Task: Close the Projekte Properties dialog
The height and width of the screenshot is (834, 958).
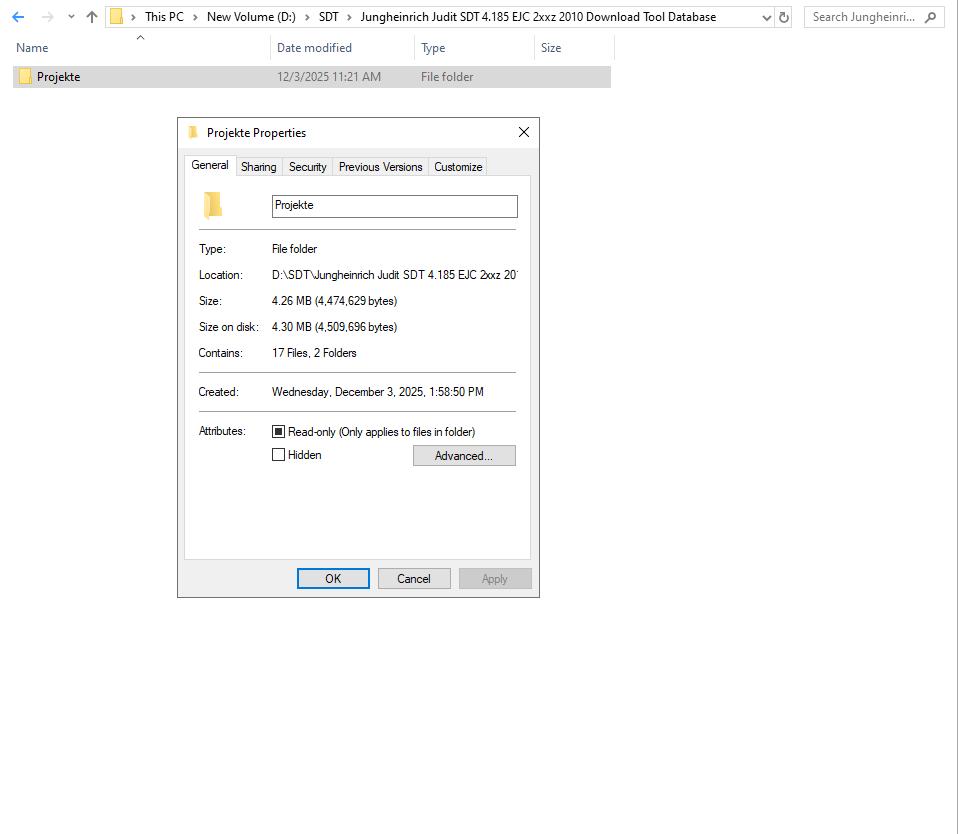Action: (524, 132)
